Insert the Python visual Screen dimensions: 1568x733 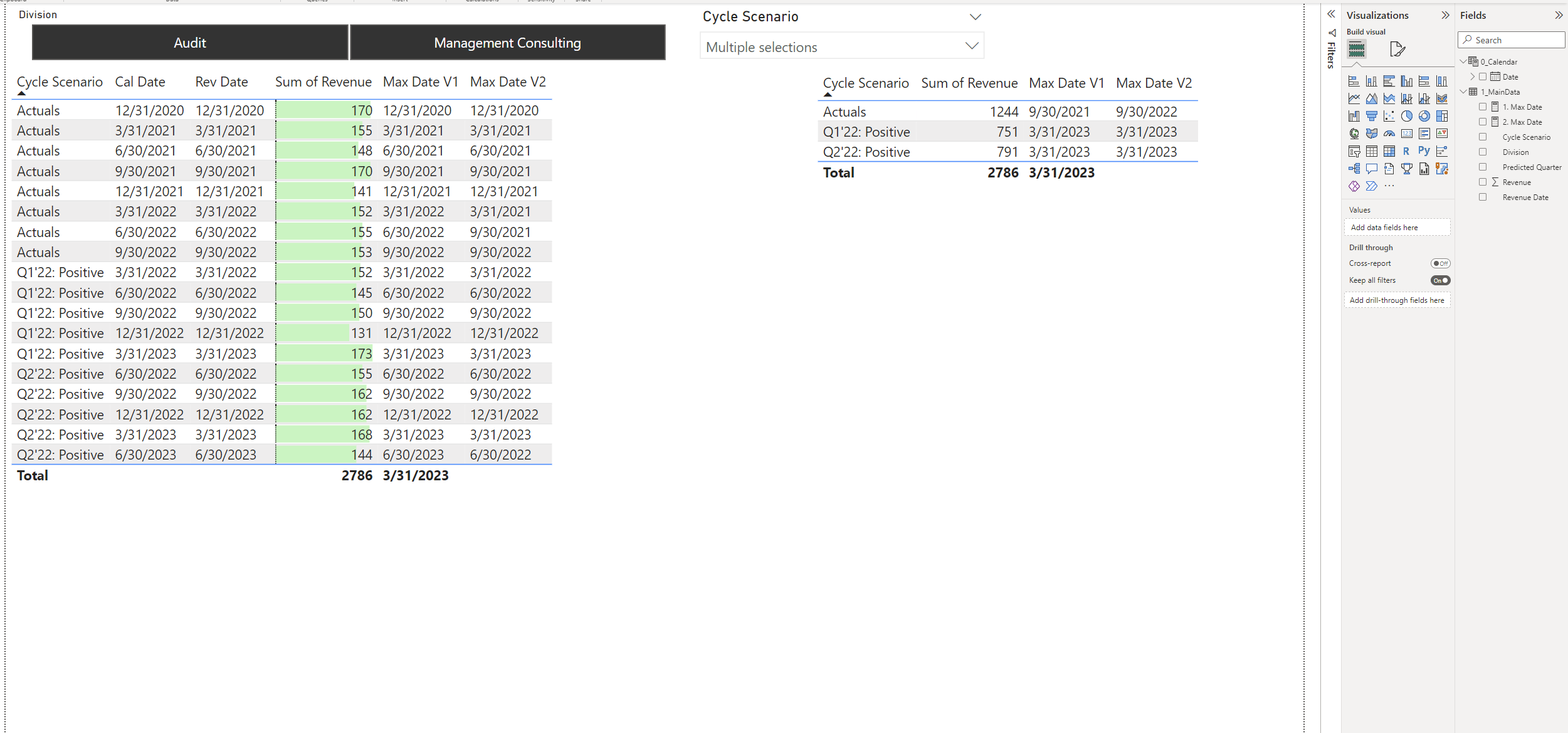(1424, 151)
